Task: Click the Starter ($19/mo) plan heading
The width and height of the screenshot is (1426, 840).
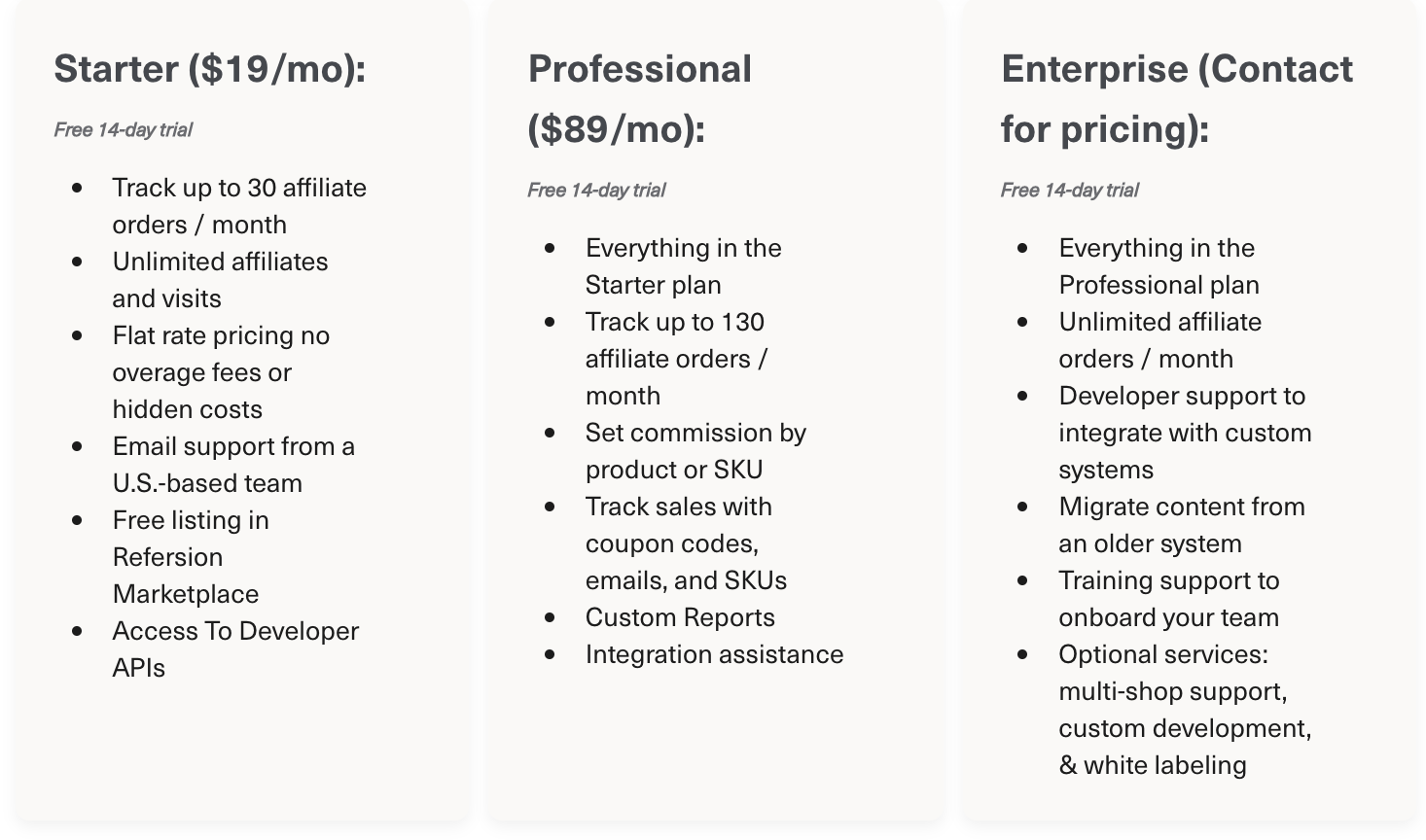Action: click(209, 69)
